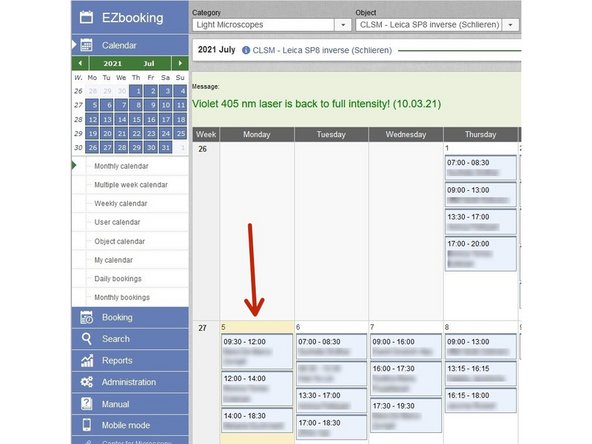Select the Reports menu label
Screen dimensions: 592x444
click(117, 361)
